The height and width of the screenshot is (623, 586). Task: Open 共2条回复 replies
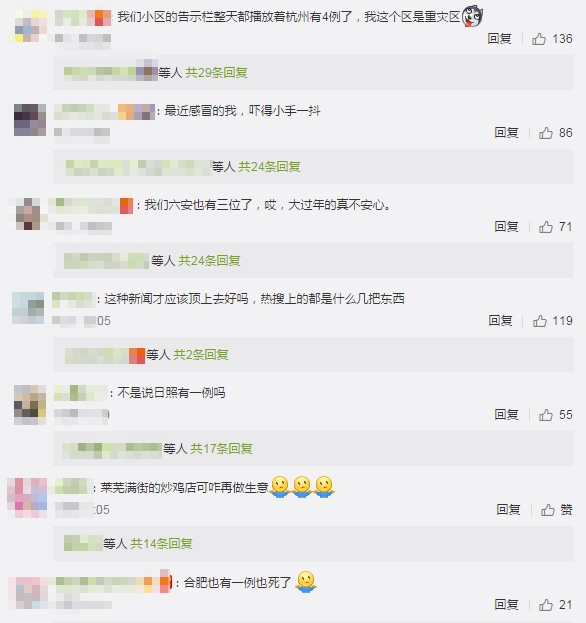201,354
